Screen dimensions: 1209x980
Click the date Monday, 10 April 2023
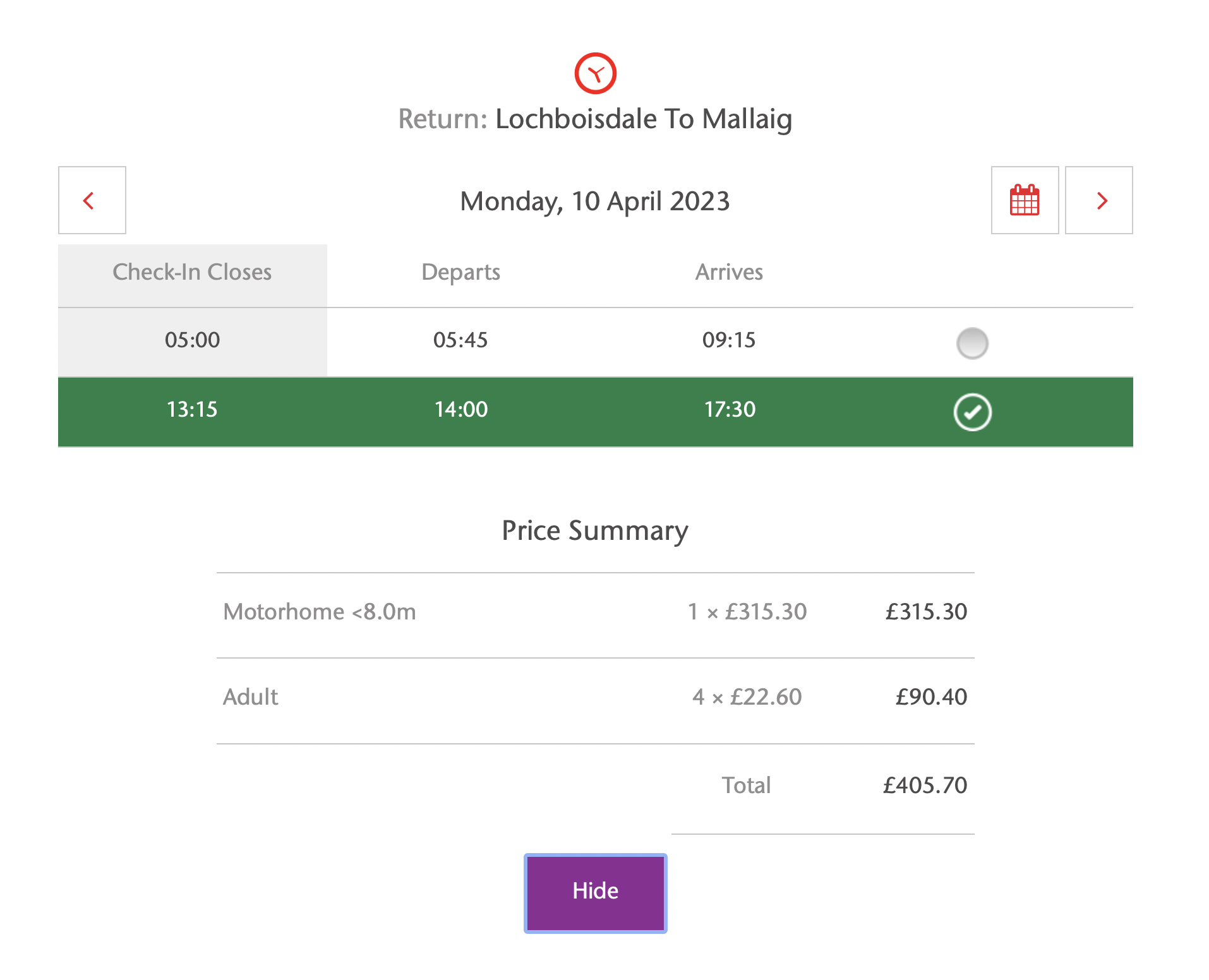click(x=595, y=201)
